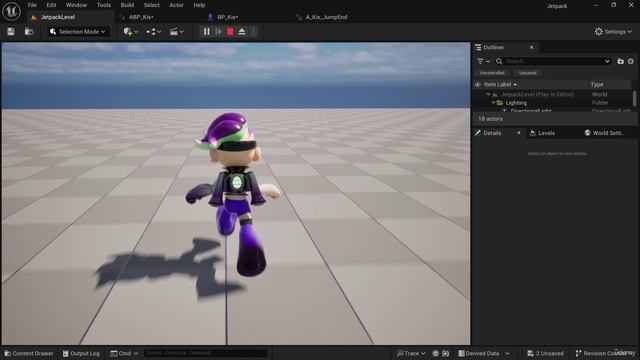Screen dimensions: 640x360
Task: Collapse the JetpackLevel world tree row
Action: [488, 94]
